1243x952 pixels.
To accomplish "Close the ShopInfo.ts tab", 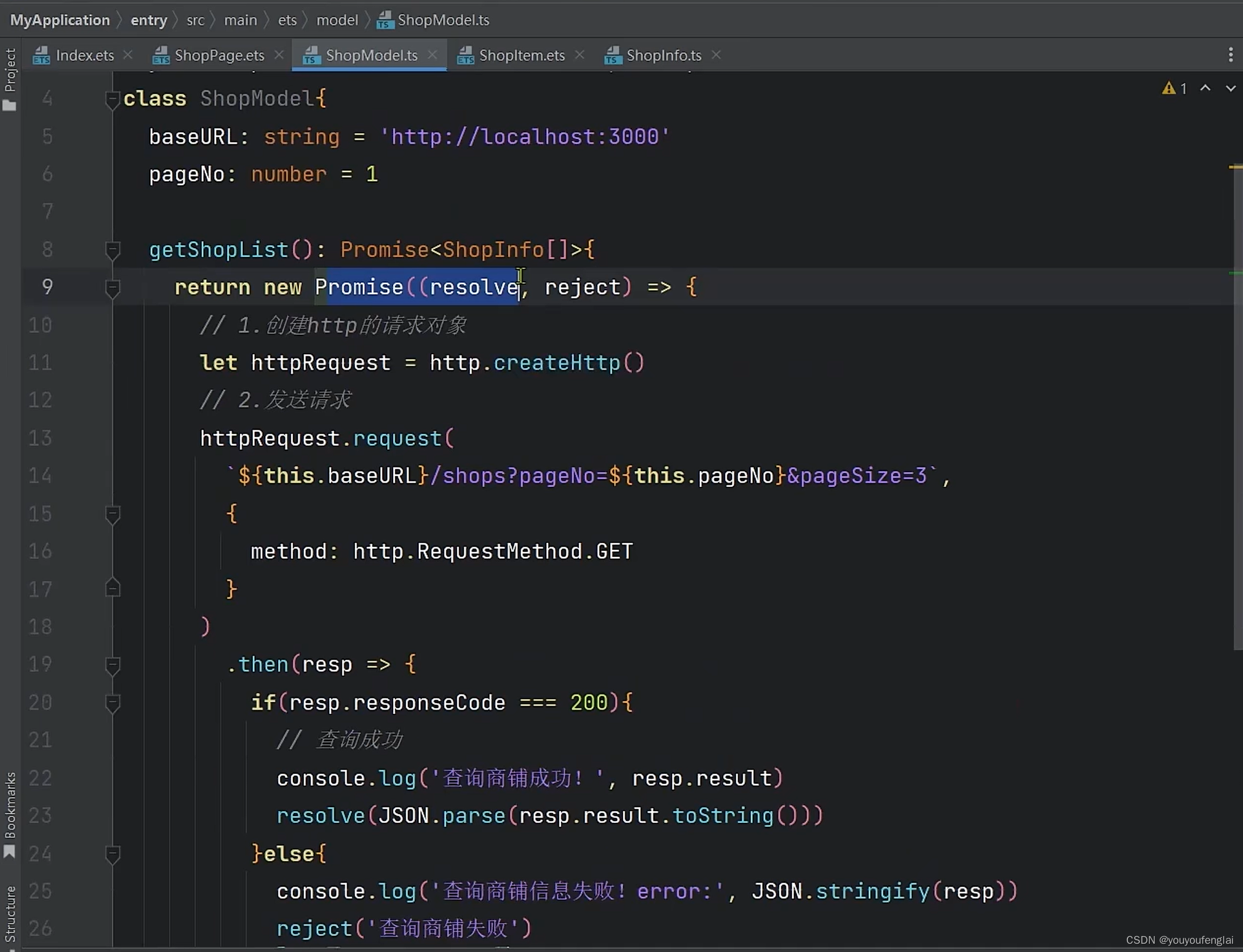I will pyautogui.click(x=716, y=55).
